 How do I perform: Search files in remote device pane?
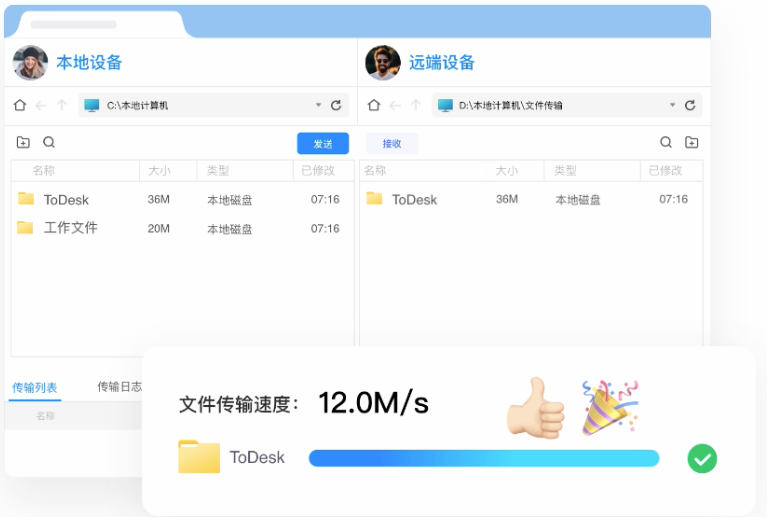666,142
